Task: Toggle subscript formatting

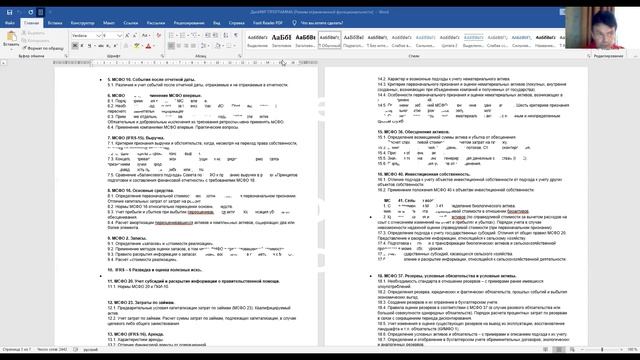Action: [x=108, y=46]
